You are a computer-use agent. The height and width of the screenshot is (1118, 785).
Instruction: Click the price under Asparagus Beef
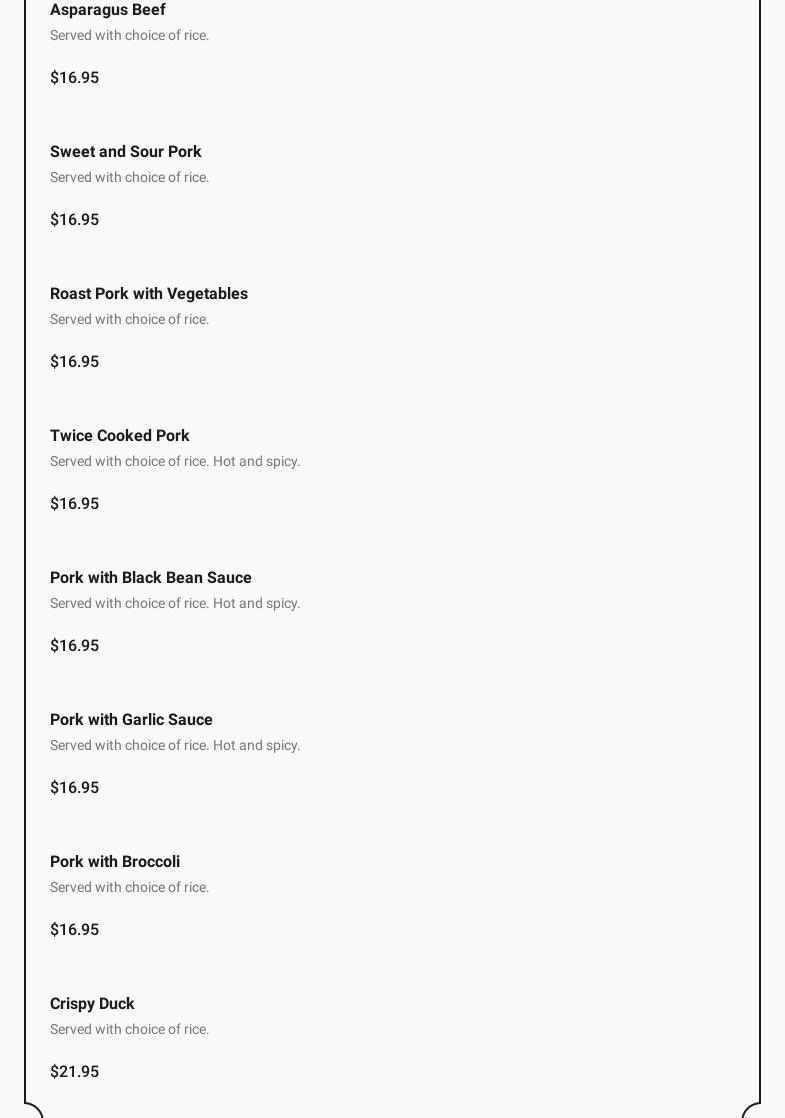tap(75, 78)
